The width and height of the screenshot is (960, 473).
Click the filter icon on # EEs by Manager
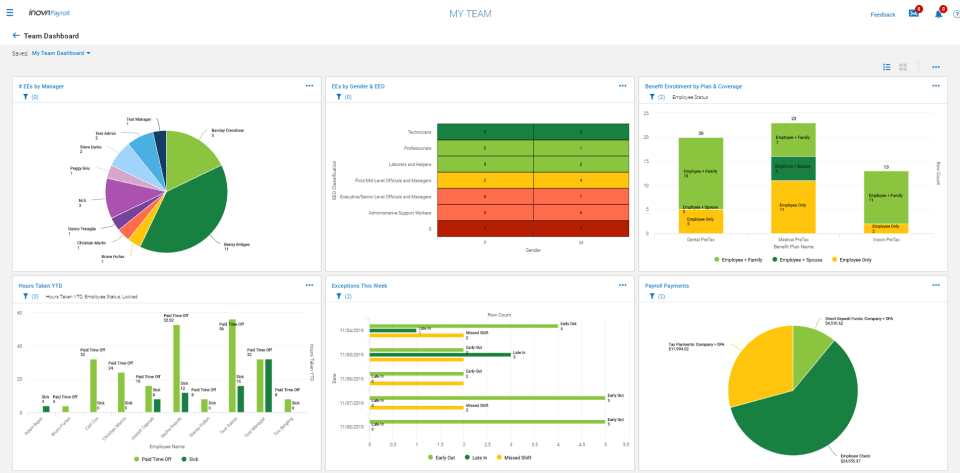pyautogui.click(x=25, y=98)
